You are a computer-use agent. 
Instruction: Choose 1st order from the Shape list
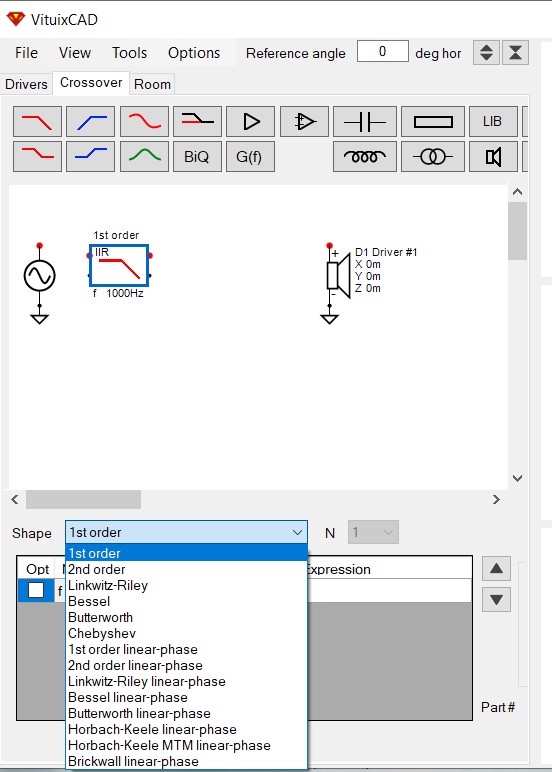click(187, 553)
